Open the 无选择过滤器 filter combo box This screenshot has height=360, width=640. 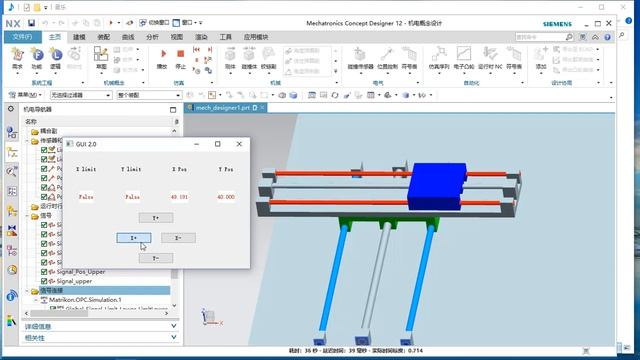(81, 95)
